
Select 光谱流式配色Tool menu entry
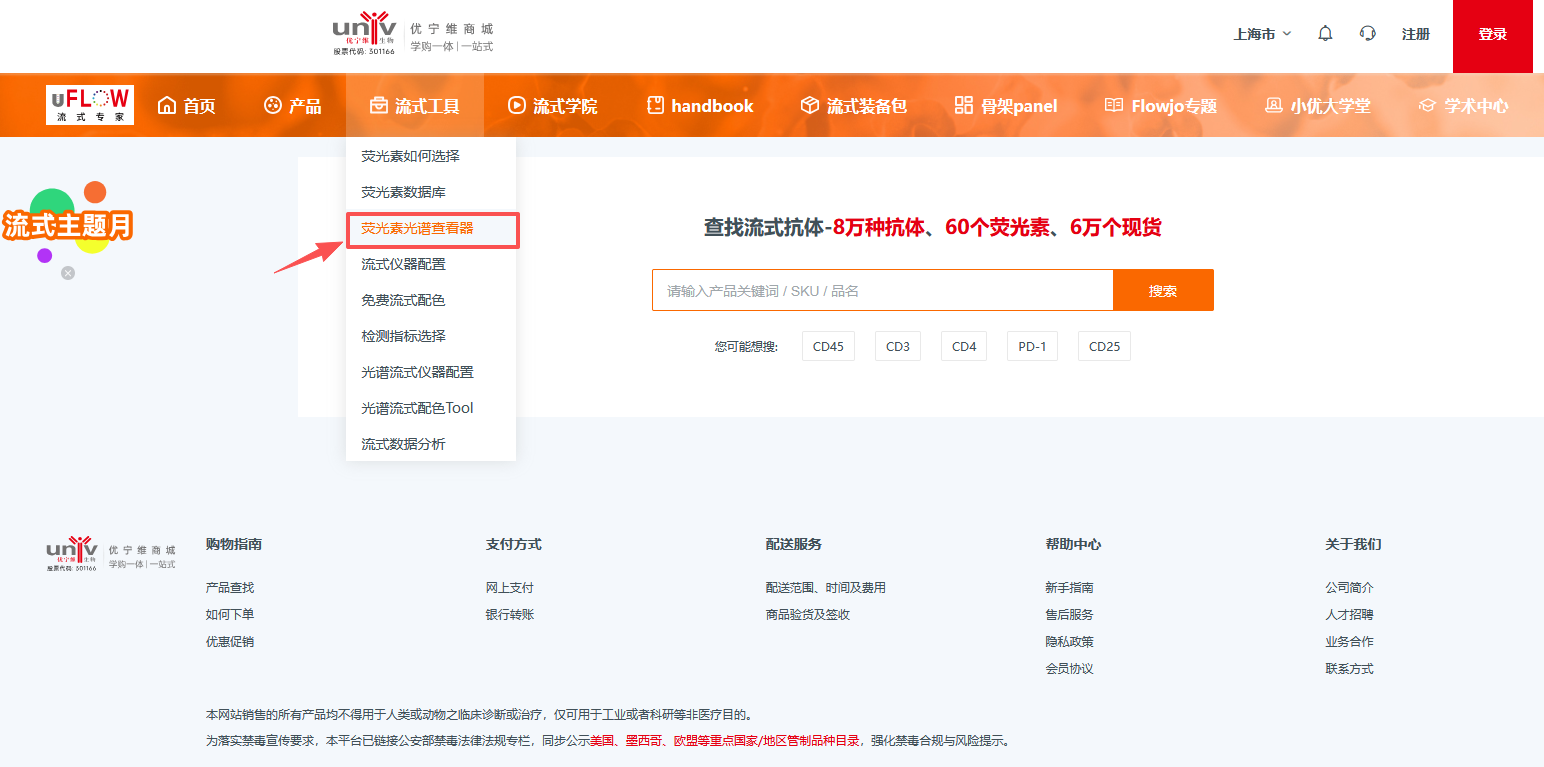431,408
